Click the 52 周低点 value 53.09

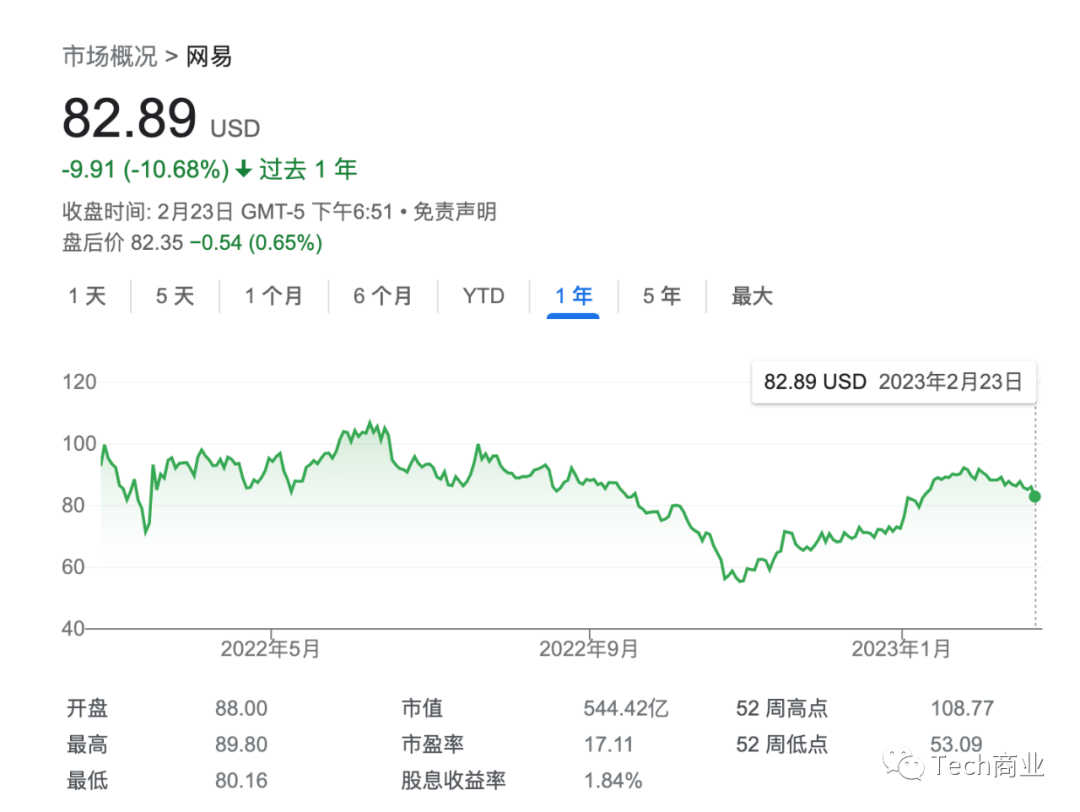coord(956,744)
